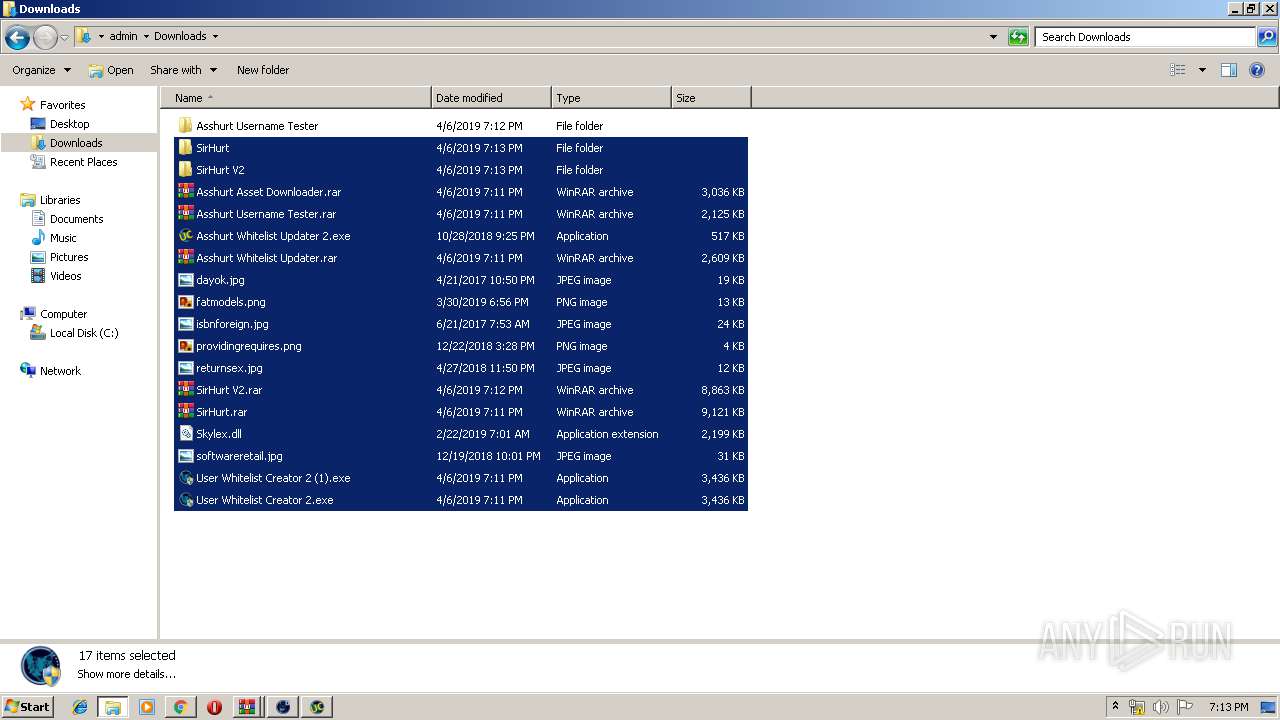This screenshot has height=720, width=1280.
Task: Click the Back navigation arrow
Action: pos(17,38)
